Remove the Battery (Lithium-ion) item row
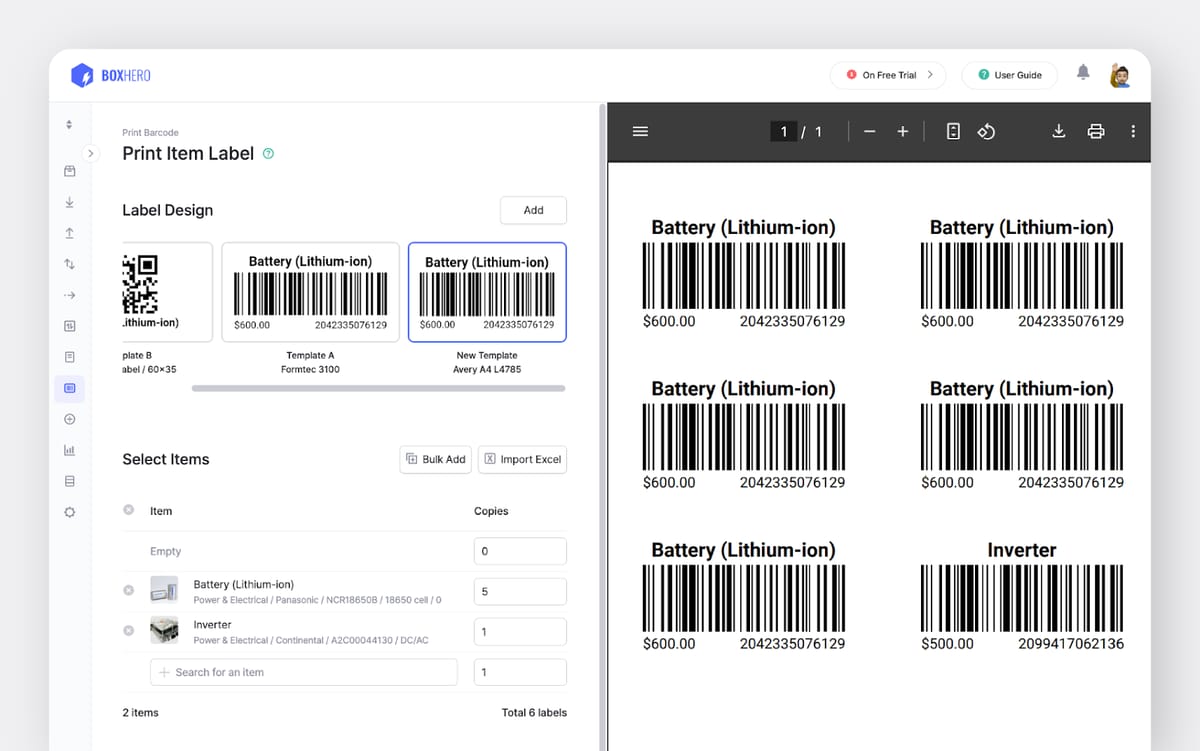 pyautogui.click(x=128, y=591)
